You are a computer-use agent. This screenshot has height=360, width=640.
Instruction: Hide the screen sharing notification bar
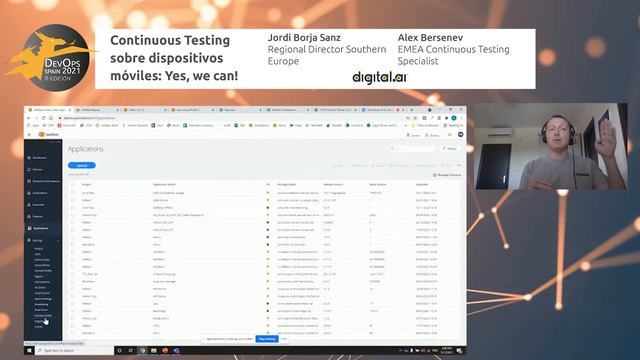tap(284, 339)
